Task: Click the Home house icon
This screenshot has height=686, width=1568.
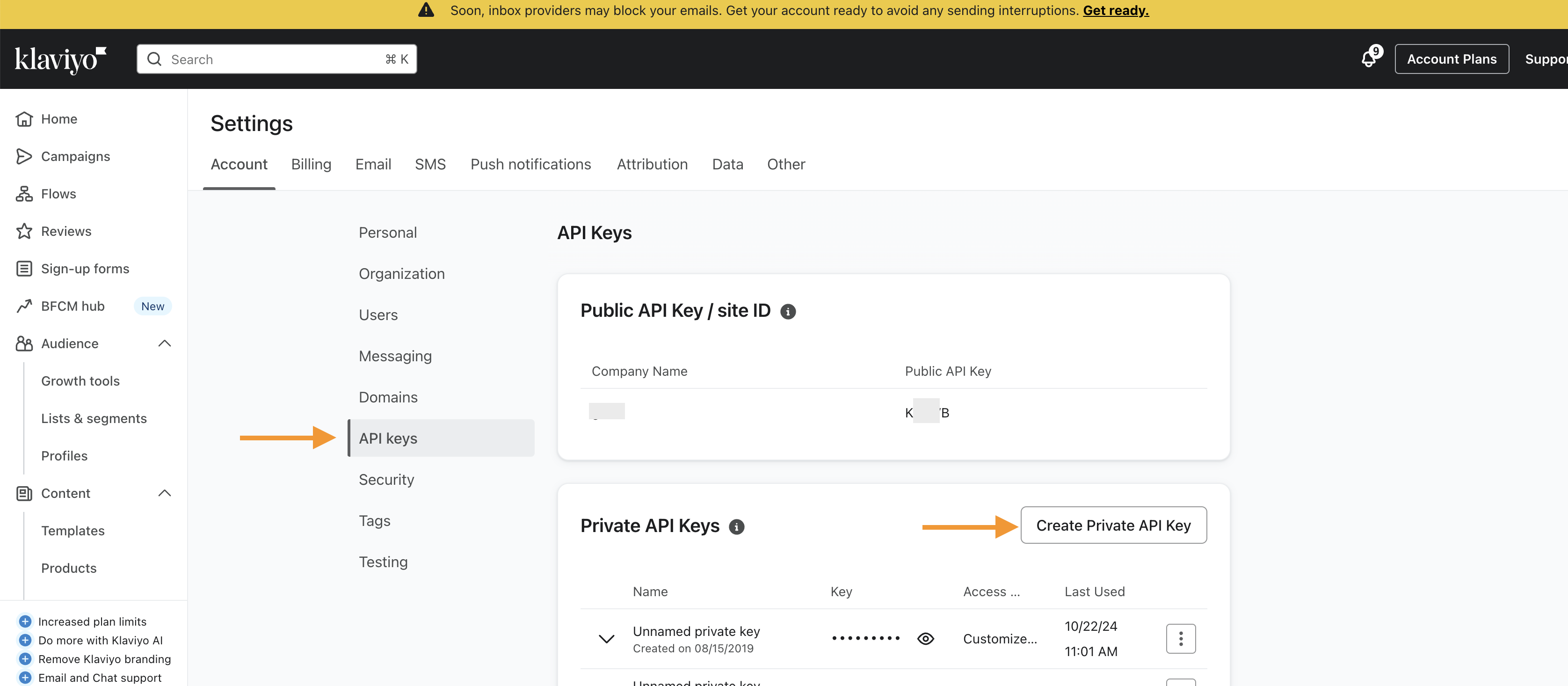Action: coord(24,119)
